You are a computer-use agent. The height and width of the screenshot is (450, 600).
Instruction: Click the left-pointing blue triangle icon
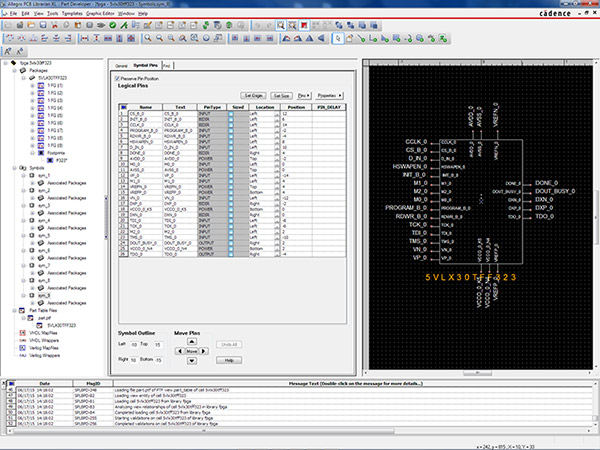click(321, 38)
